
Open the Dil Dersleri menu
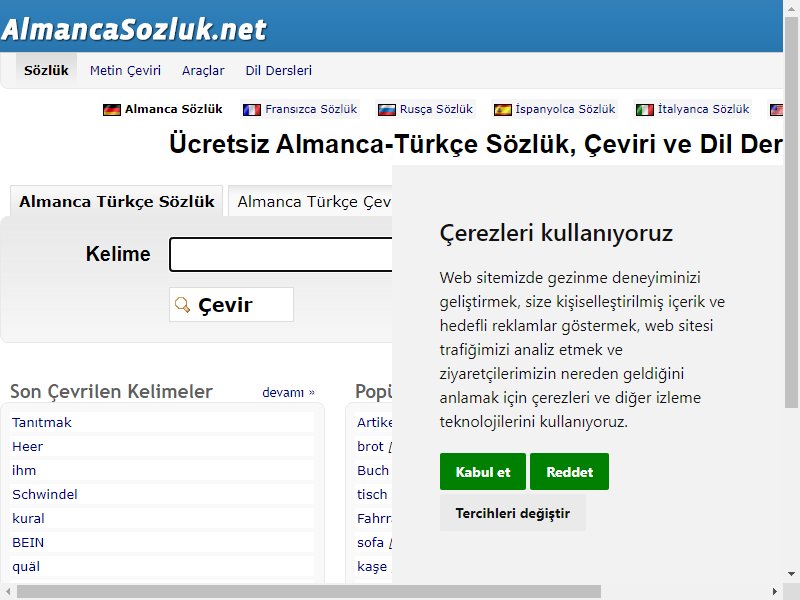pyautogui.click(x=279, y=70)
